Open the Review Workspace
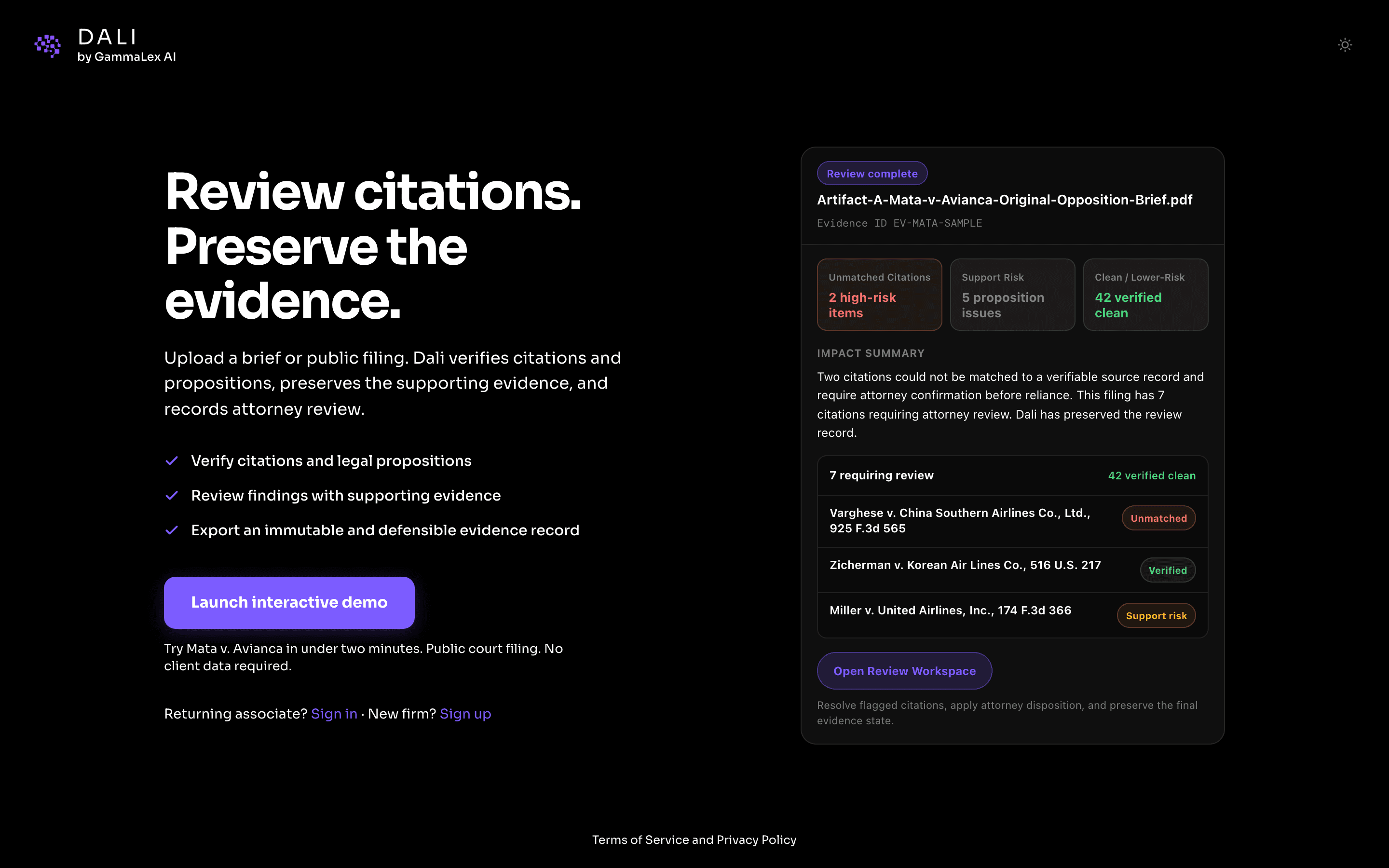This screenshot has height=868, width=1389. click(x=904, y=670)
